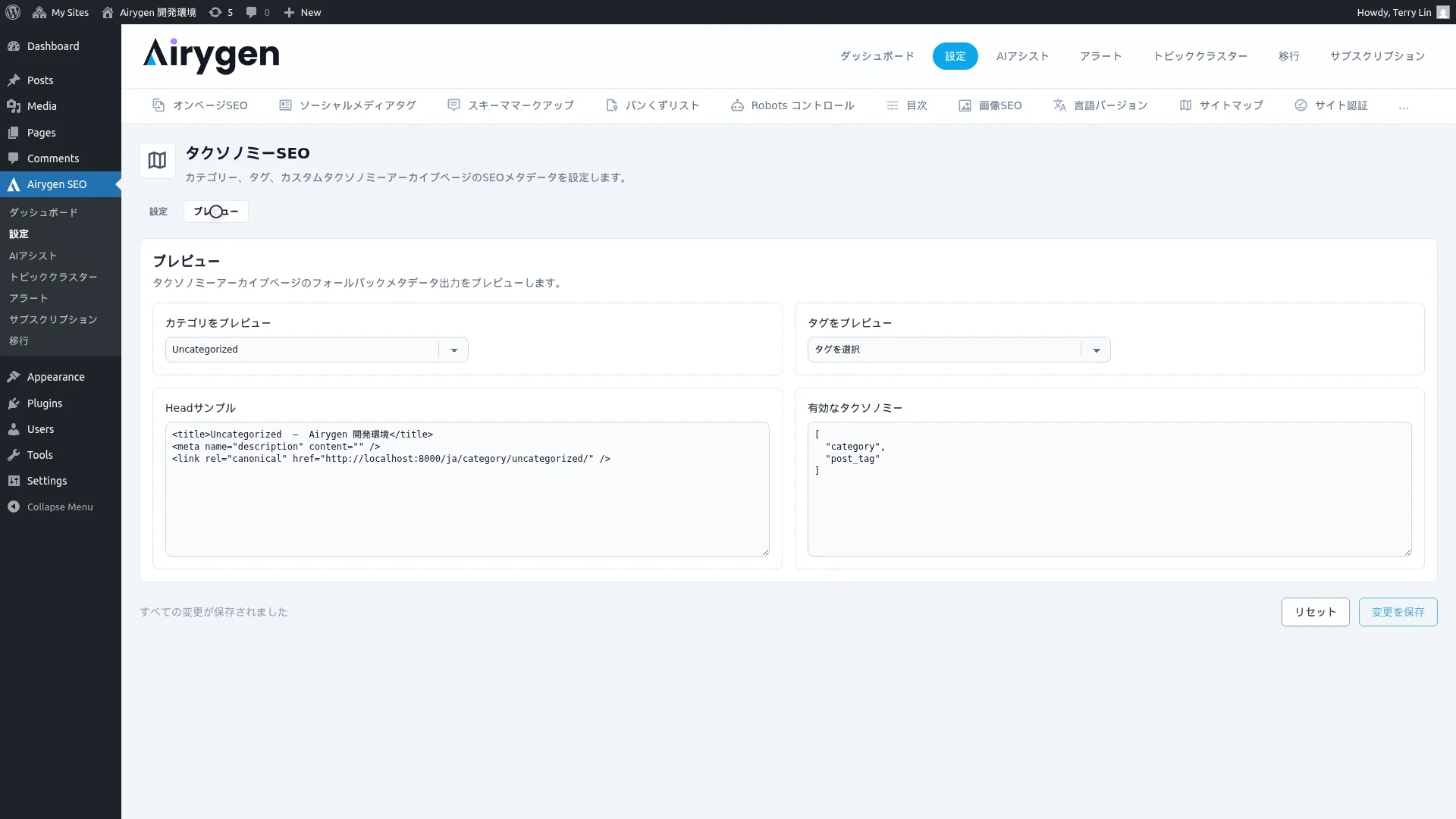Click the Airygen SEO logo icon in sidebar
The height and width of the screenshot is (819, 1456).
pyautogui.click(x=14, y=184)
